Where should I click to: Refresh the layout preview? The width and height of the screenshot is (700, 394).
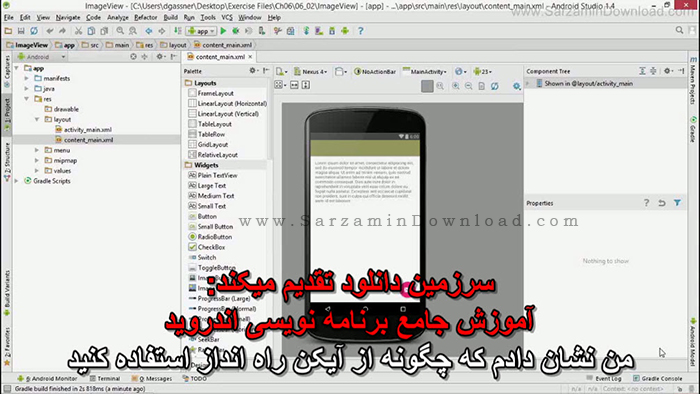(x=495, y=86)
